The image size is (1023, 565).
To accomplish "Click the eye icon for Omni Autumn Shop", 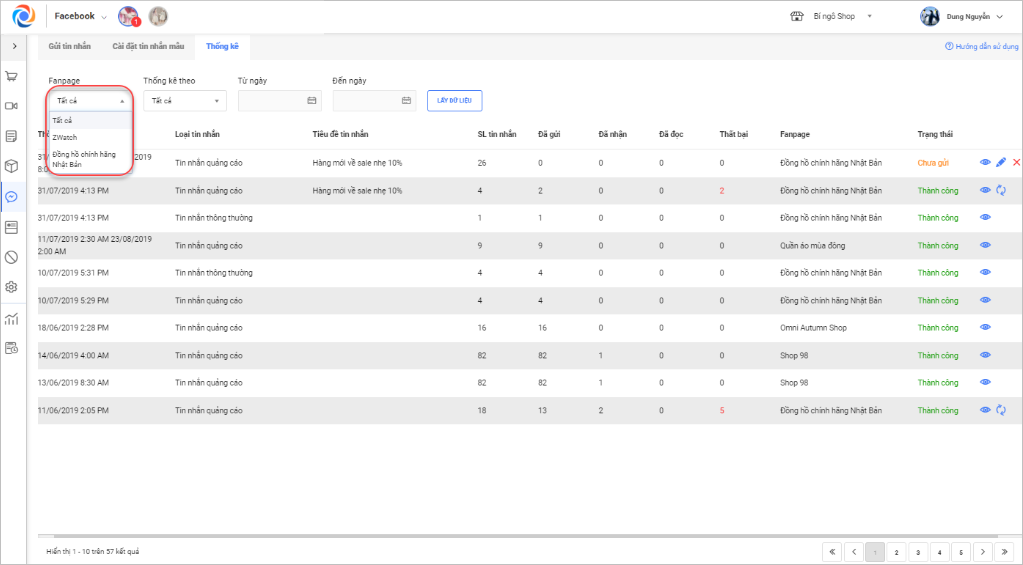I will 985,328.
